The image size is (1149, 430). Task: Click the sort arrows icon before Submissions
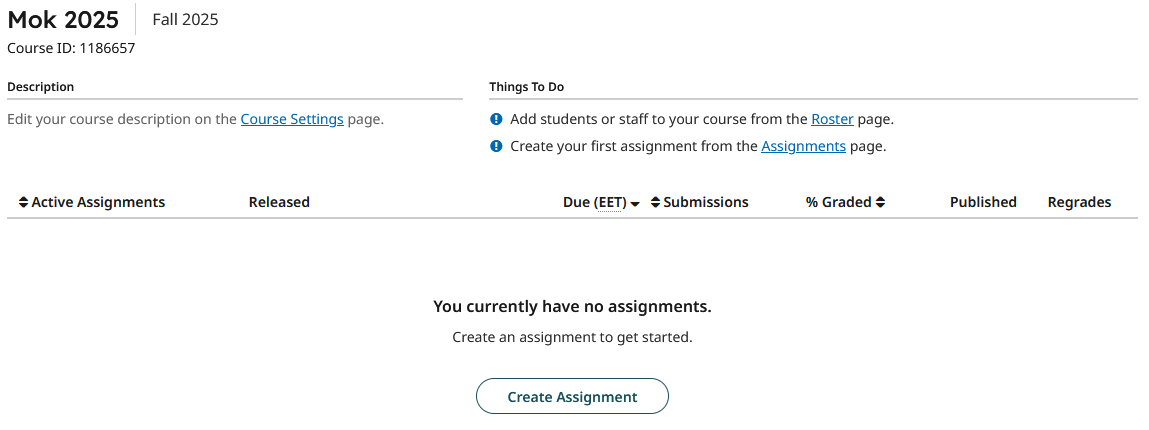tap(655, 202)
